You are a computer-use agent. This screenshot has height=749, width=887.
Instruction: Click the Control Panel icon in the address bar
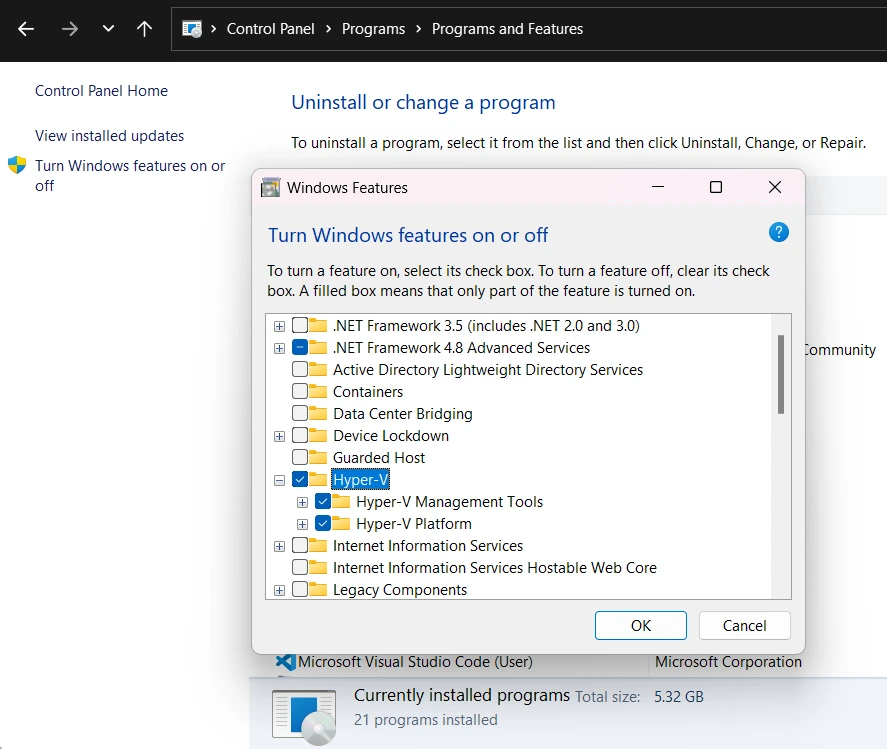[x=190, y=29]
